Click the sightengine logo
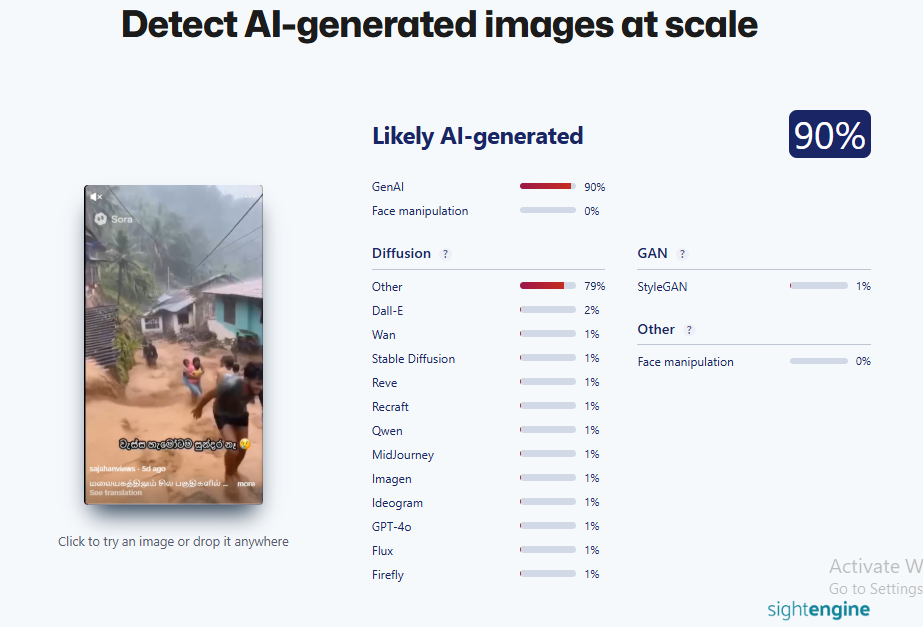 pyautogui.click(x=818, y=609)
